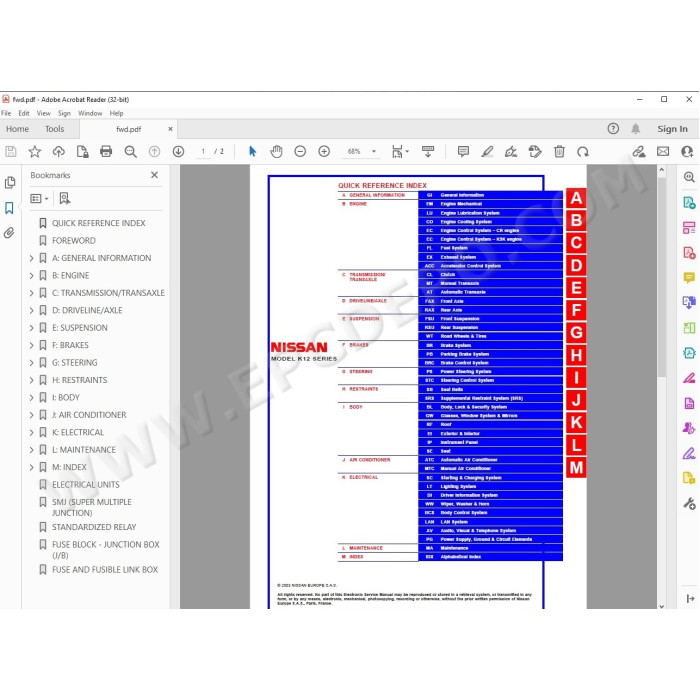Go to previous page arrow
This screenshot has width=700, height=700.
pyautogui.click(x=154, y=152)
